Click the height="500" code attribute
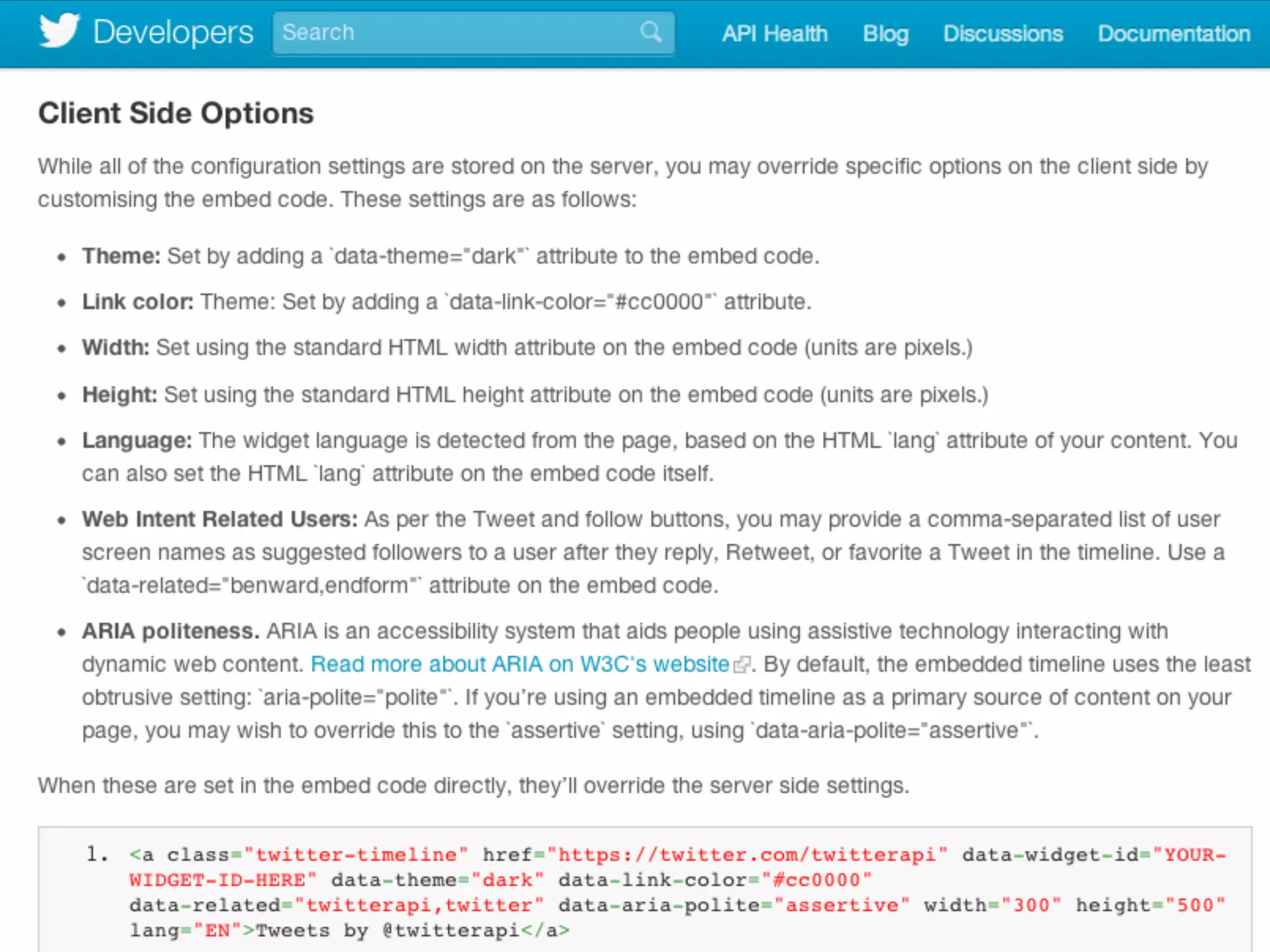Image resolution: width=1270 pixels, height=952 pixels. pyautogui.click(x=1150, y=906)
